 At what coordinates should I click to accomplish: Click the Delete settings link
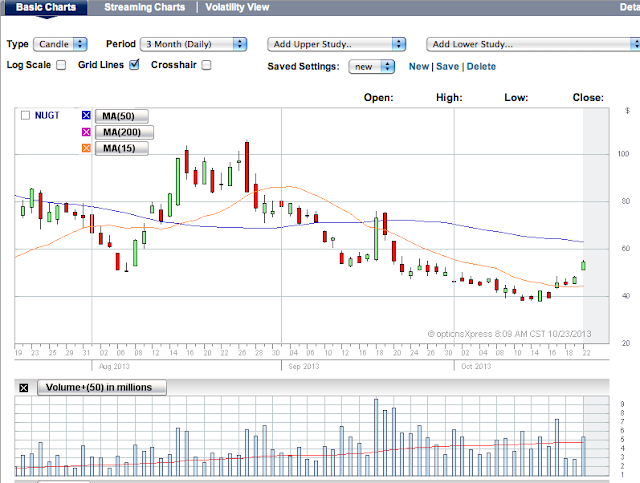coord(481,67)
